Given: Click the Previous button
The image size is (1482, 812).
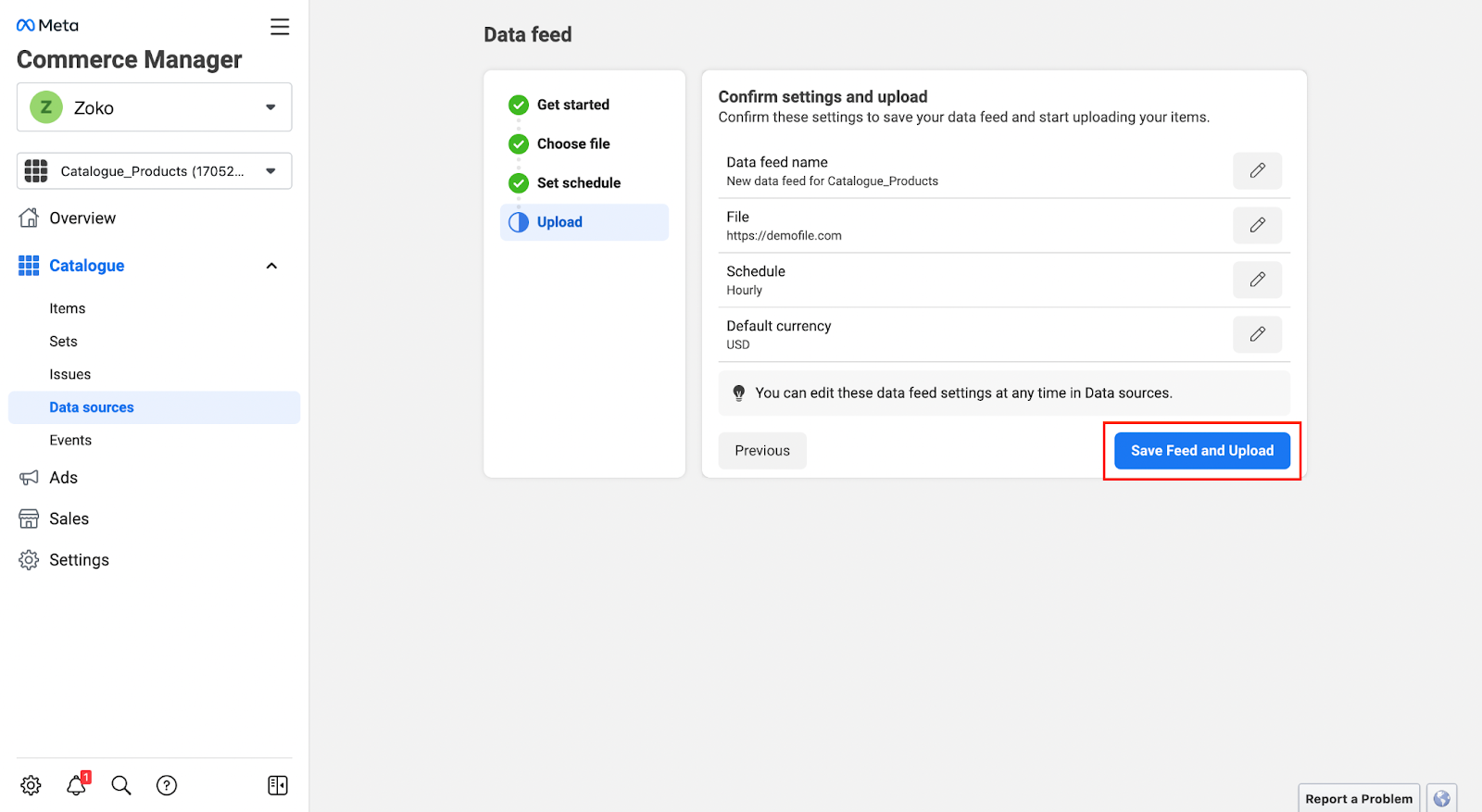Looking at the screenshot, I should tap(762, 451).
